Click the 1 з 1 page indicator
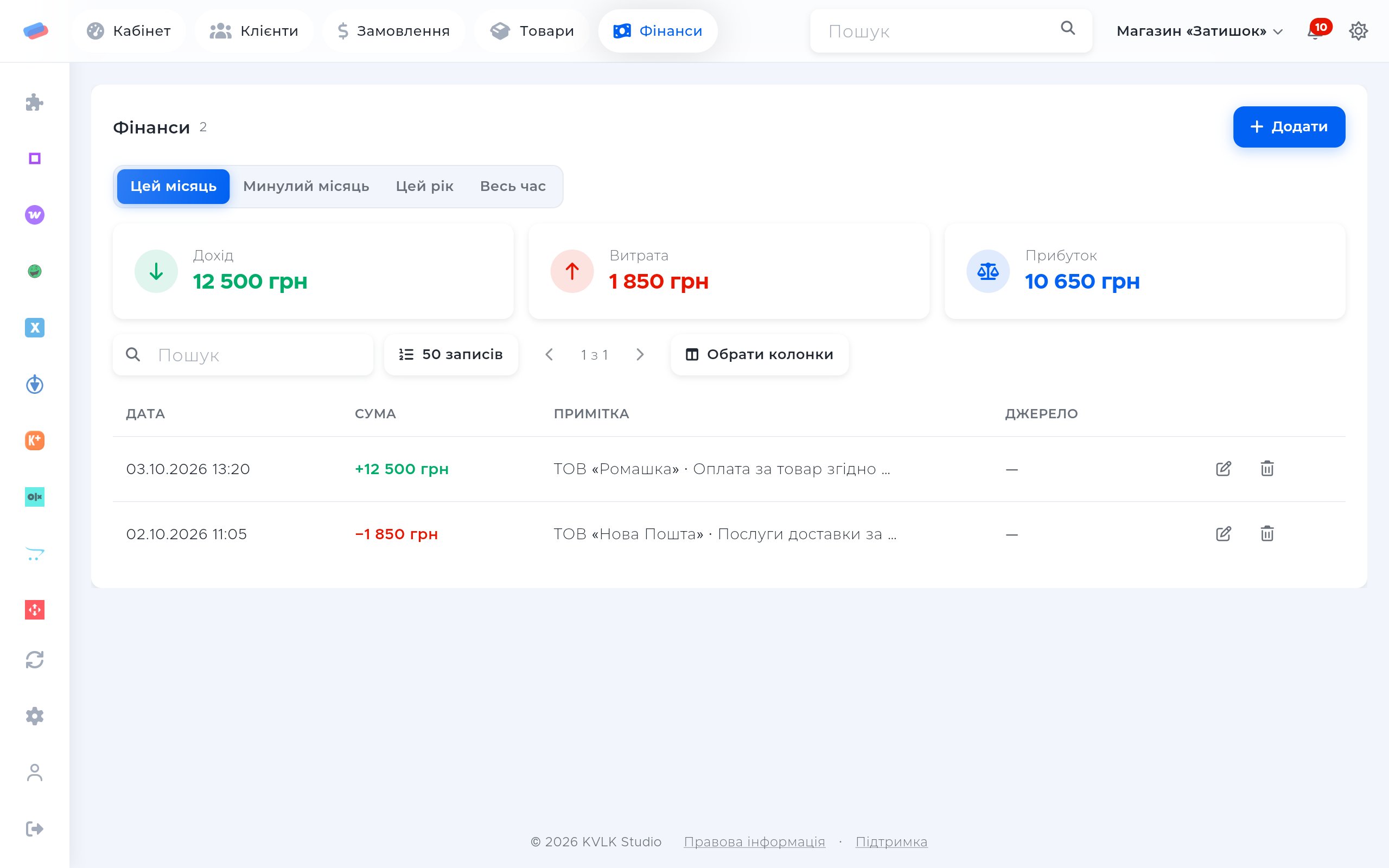The width and height of the screenshot is (1389, 868). pyautogui.click(x=594, y=355)
